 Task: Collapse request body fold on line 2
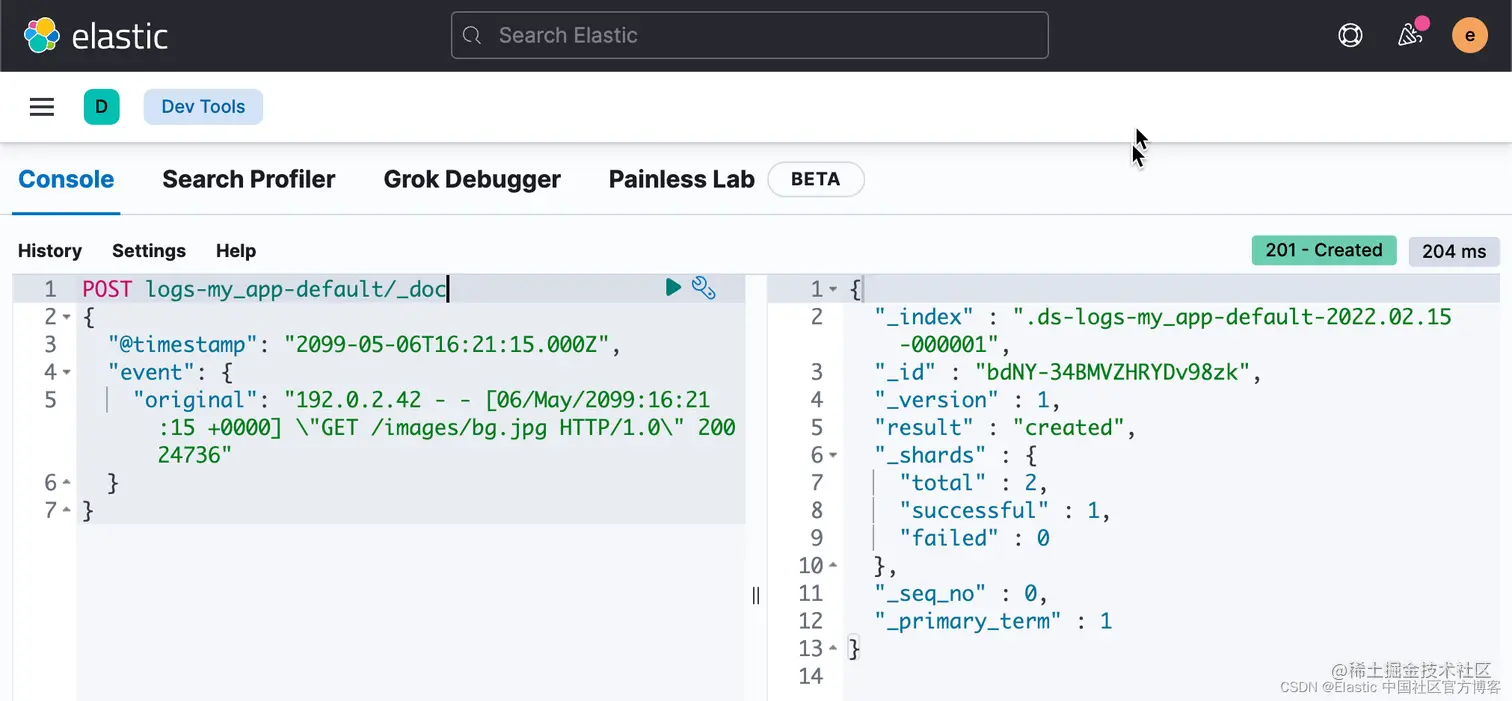[66, 317]
